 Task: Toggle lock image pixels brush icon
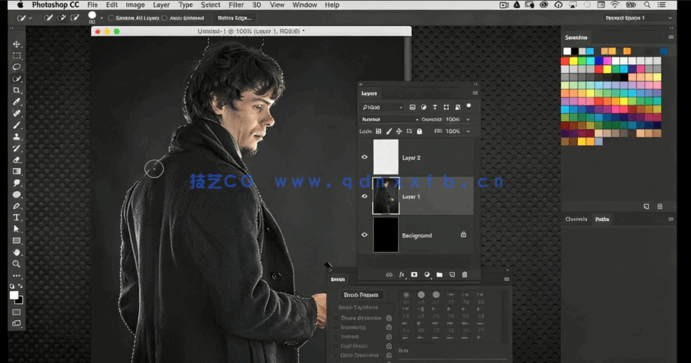click(389, 131)
